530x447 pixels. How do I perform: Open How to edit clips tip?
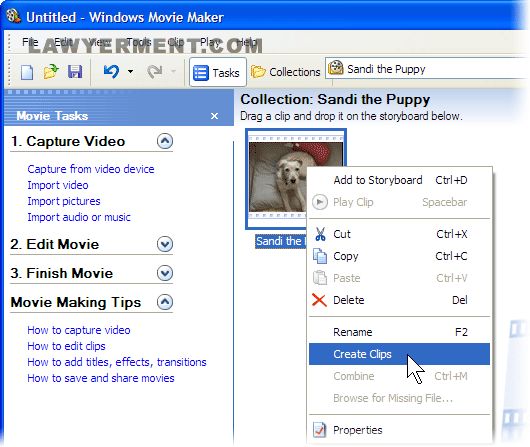pyautogui.click(x=66, y=346)
